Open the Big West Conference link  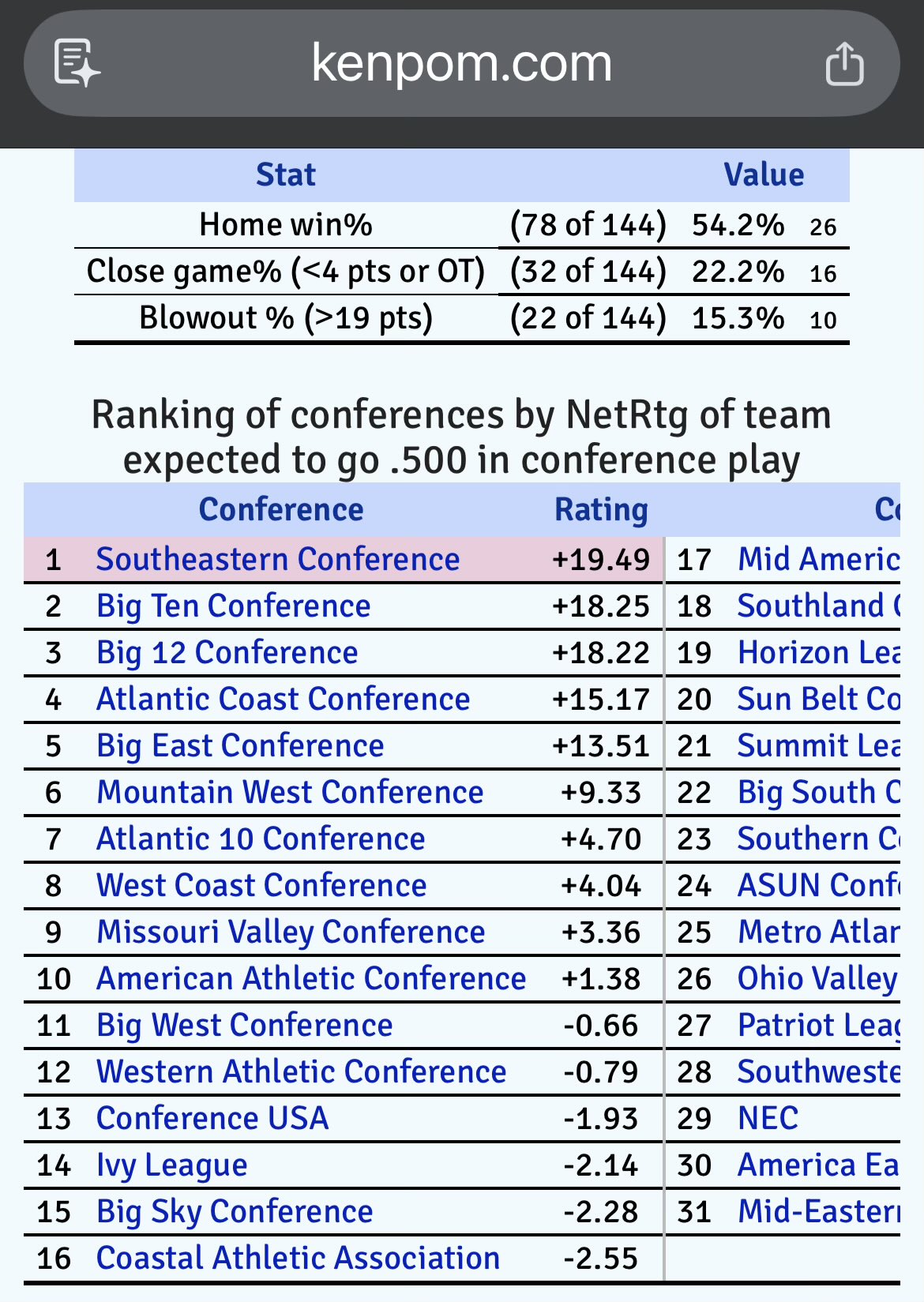pyautogui.click(x=244, y=1026)
